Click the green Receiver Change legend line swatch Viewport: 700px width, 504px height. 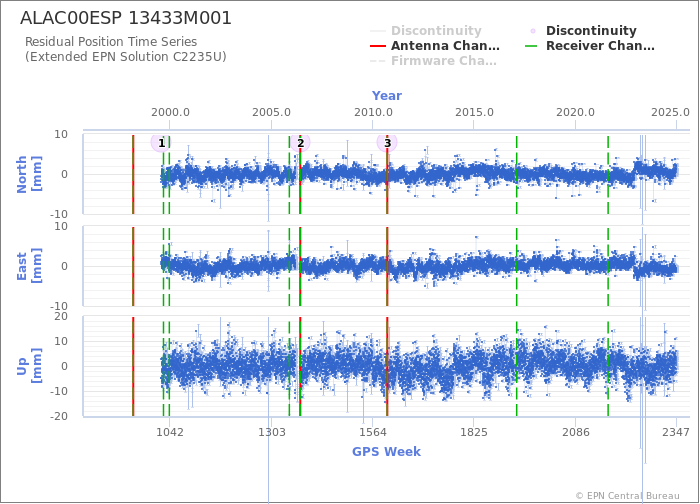pyautogui.click(x=531, y=46)
